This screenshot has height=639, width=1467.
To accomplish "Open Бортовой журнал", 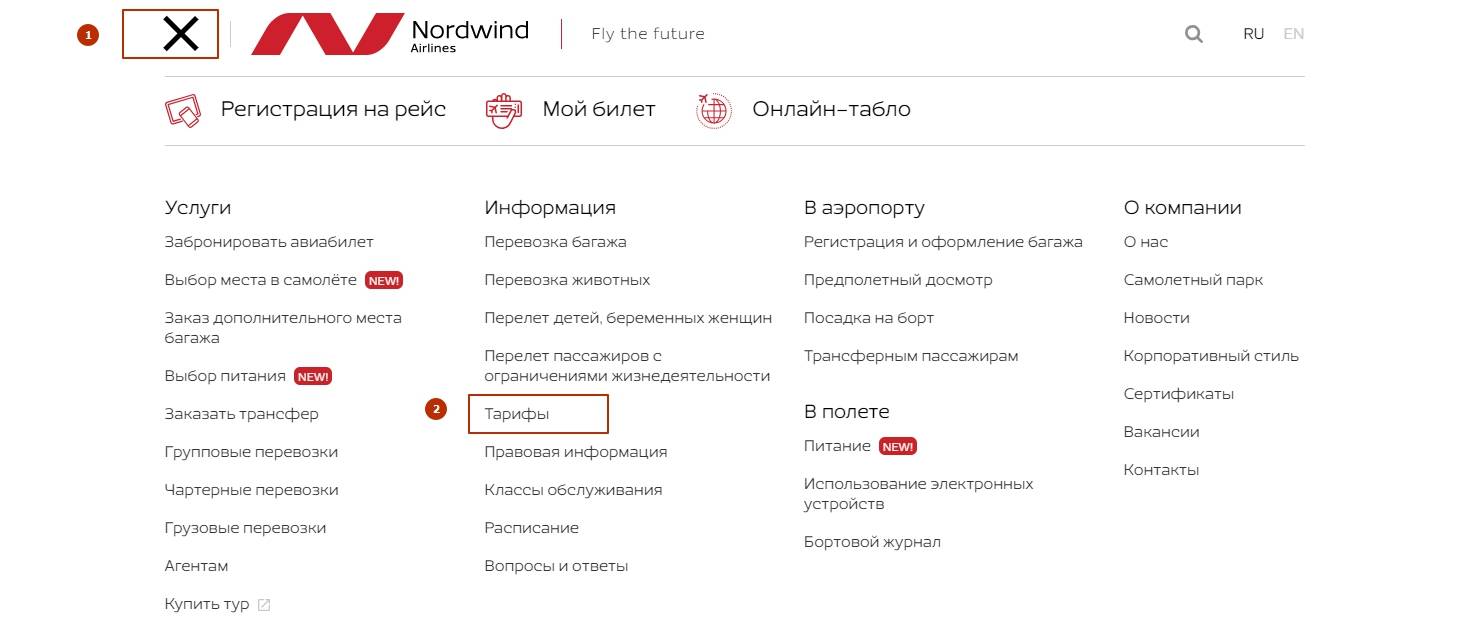I will pos(872,542).
